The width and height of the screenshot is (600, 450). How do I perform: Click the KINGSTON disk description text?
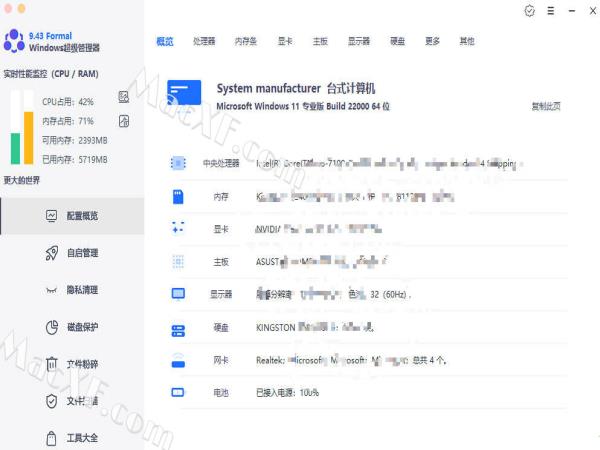point(315,328)
